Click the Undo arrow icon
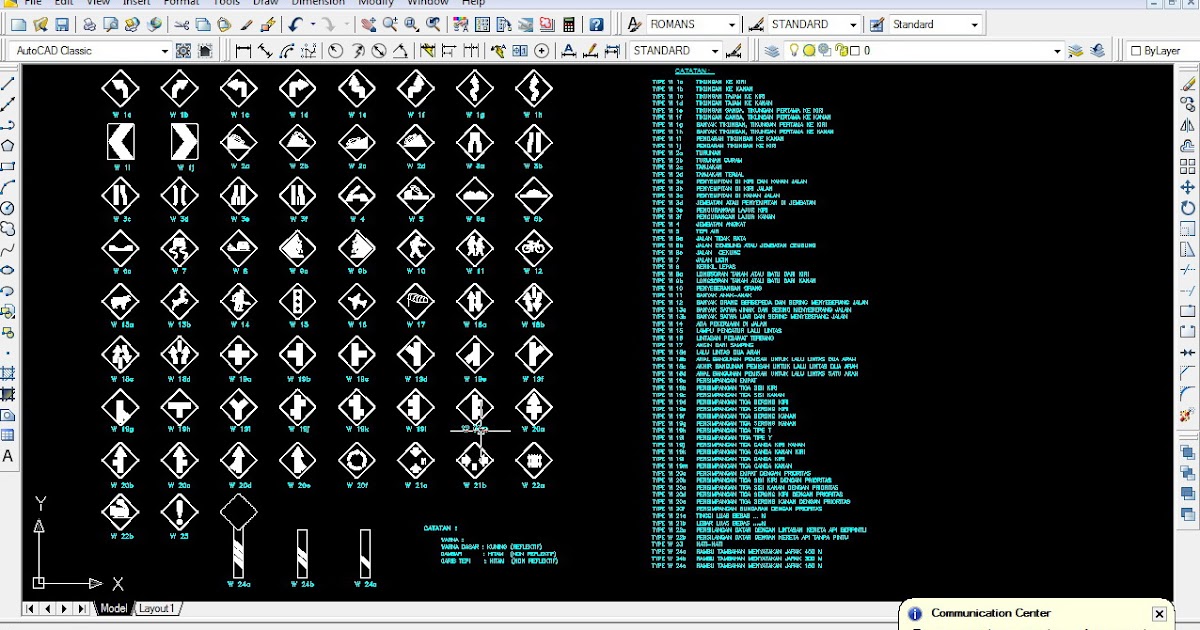 click(295, 24)
